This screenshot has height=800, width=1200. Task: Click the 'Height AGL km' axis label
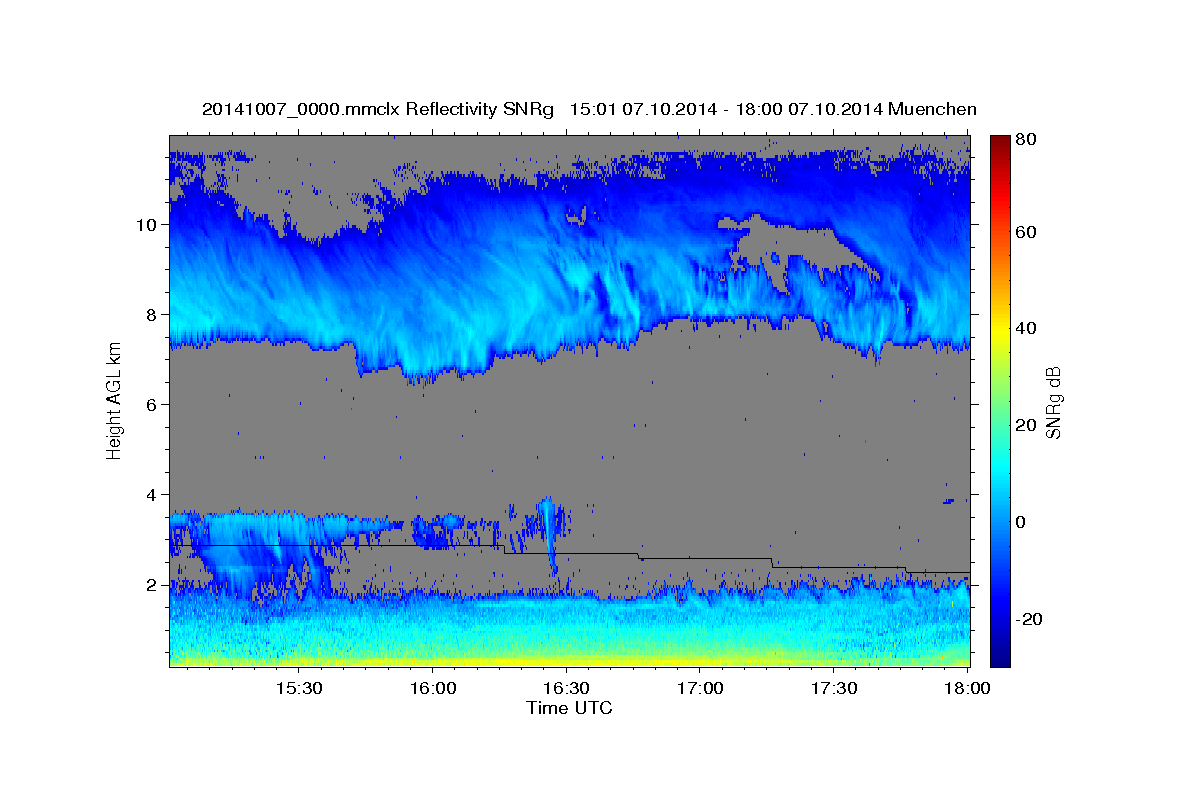click(x=114, y=401)
